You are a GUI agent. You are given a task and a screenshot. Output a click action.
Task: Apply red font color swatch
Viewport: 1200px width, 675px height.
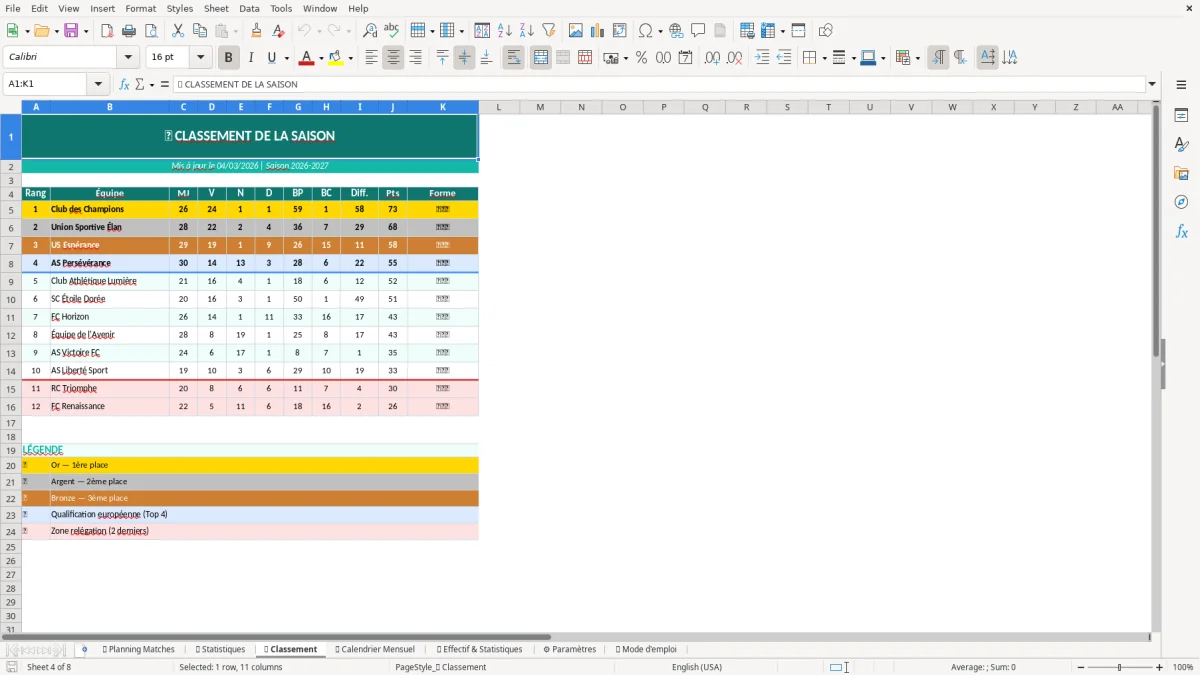pyautogui.click(x=306, y=58)
